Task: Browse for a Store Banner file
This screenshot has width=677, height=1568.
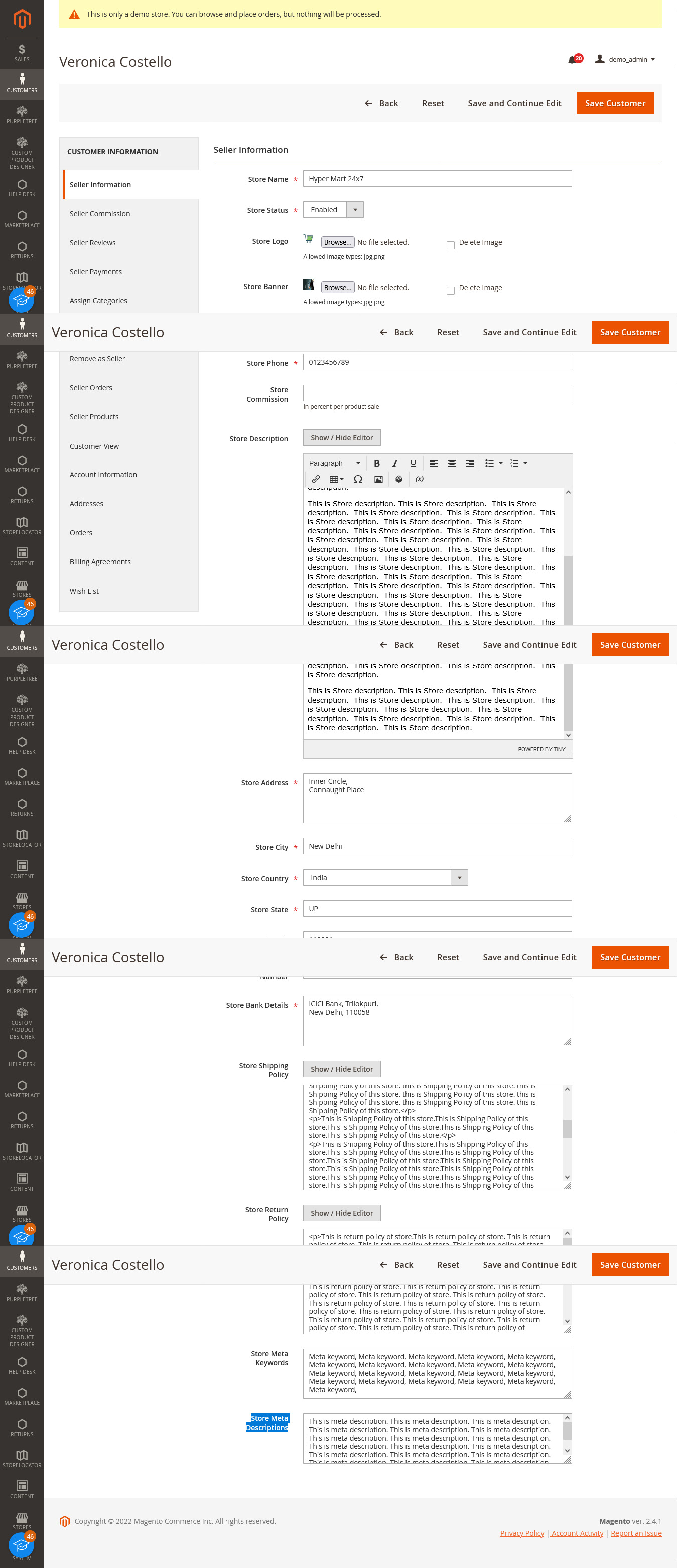Action: (x=338, y=288)
